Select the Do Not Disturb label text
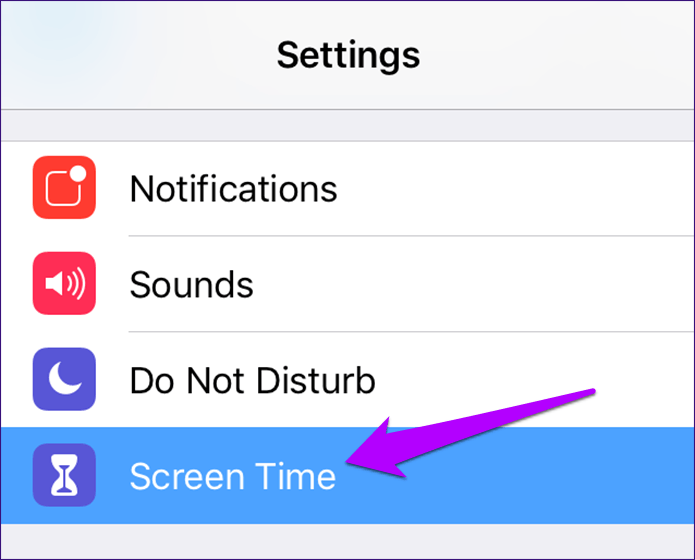 click(253, 380)
